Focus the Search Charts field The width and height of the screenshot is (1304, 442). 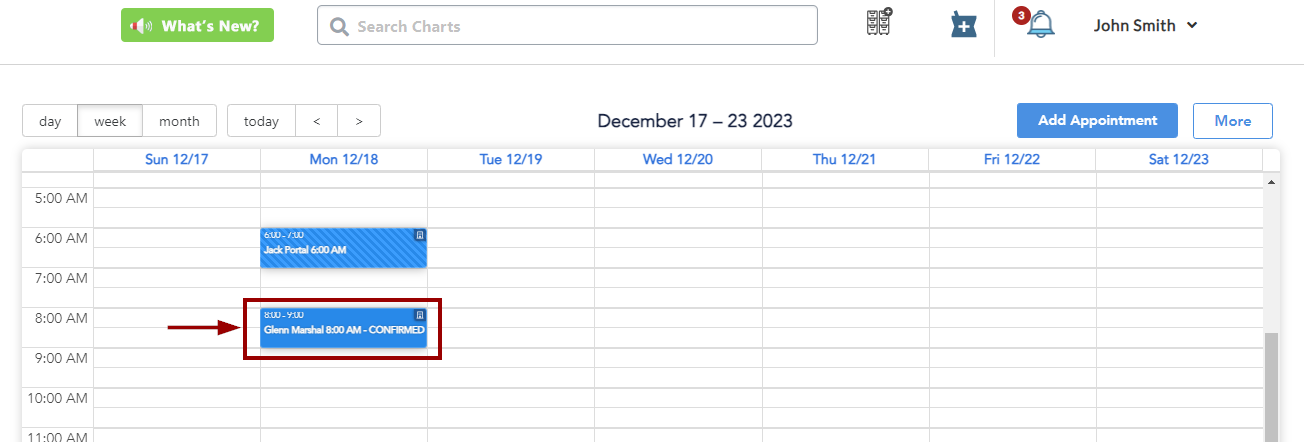coord(580,26)
